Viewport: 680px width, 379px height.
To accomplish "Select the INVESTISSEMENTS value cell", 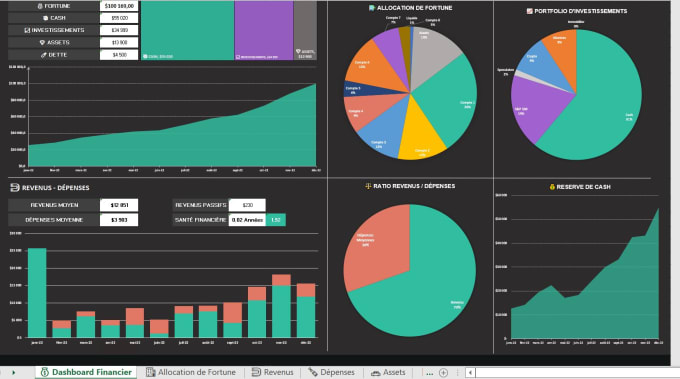I will (x=119, y=30).
